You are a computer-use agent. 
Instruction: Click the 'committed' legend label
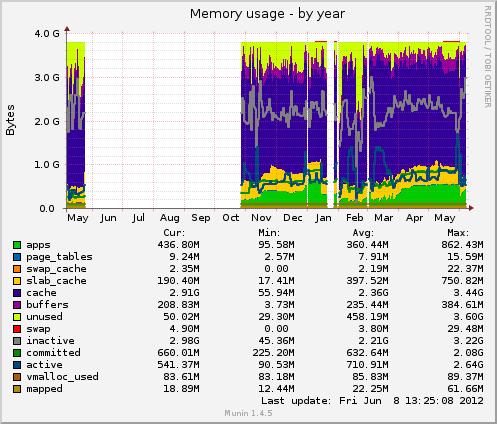click(x=53, y=353)
